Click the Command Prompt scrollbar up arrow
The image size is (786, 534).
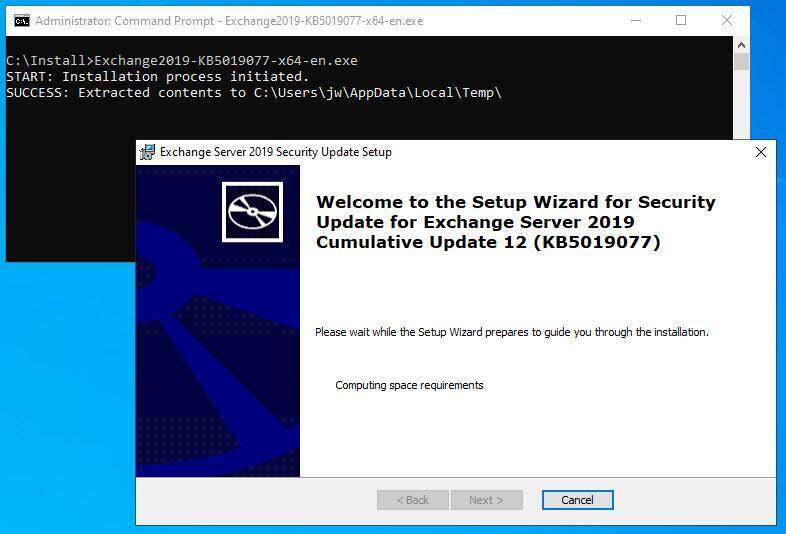pos(741,44)
